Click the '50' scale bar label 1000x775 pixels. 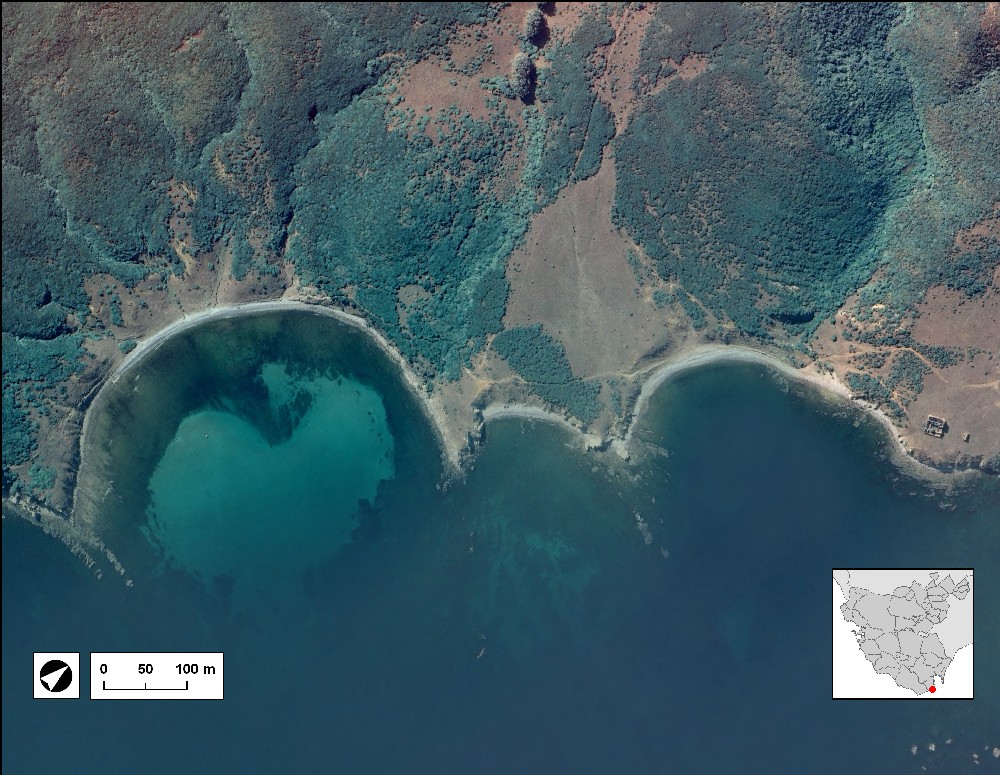tap(145, 669)
